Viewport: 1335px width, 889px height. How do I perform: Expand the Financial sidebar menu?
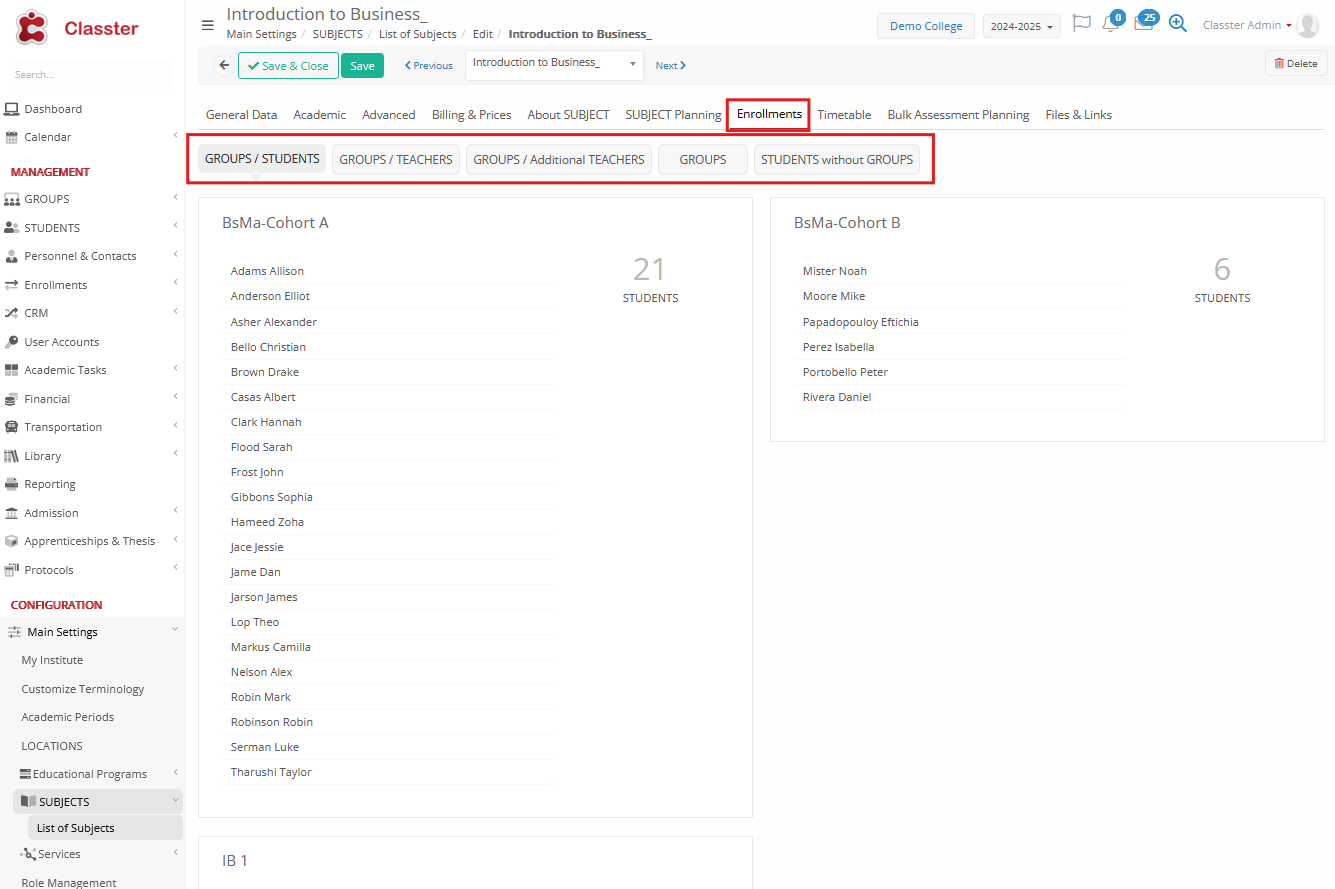click(47, 399)
